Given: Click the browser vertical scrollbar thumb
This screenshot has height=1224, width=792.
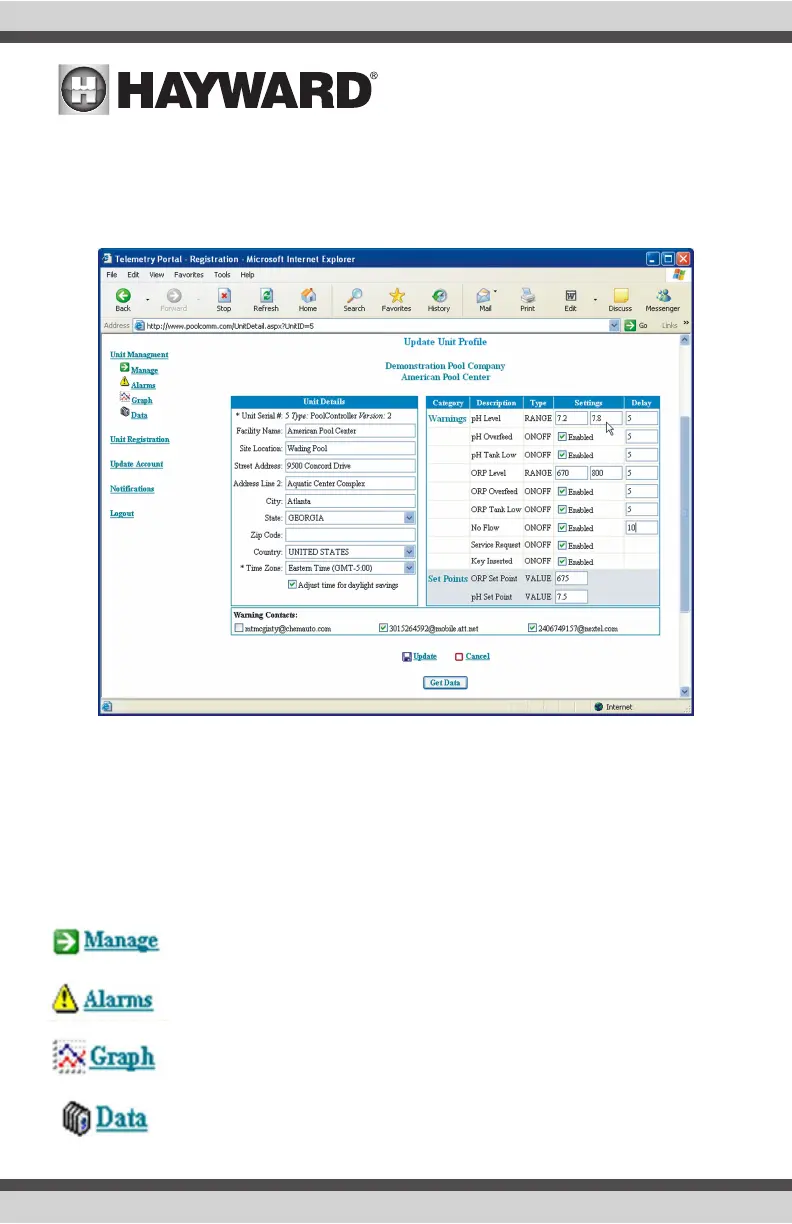Looking at the screenshot, I should pyautogui.click(x=685, y=515).
